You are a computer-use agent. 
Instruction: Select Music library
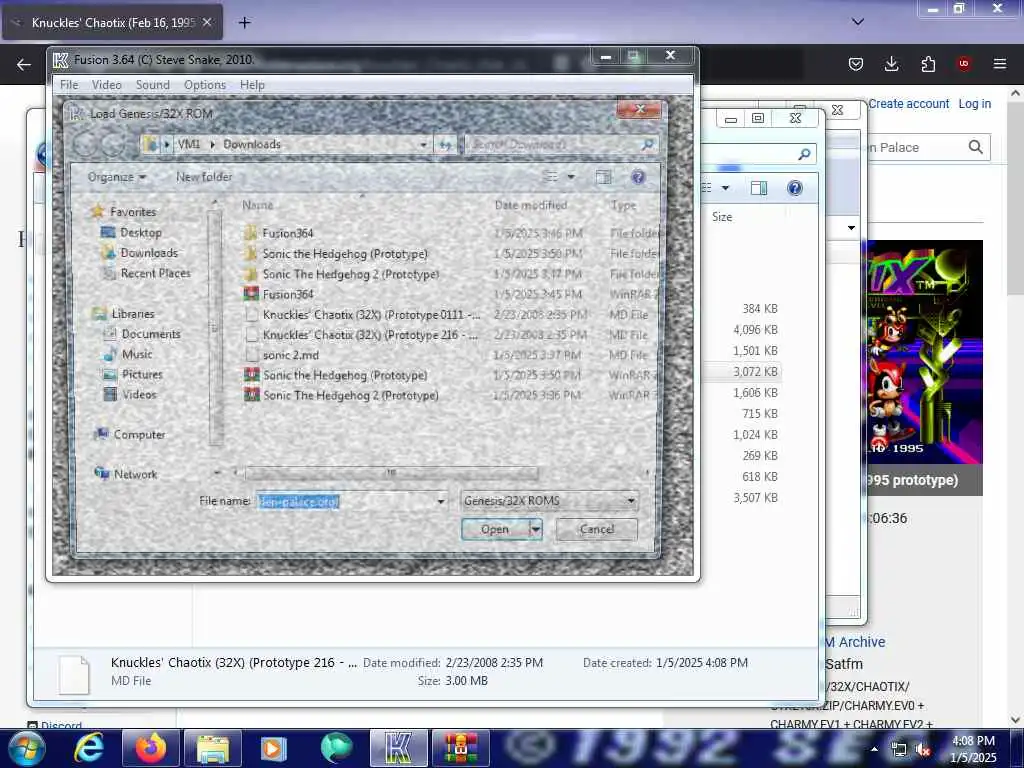[128, 354]
